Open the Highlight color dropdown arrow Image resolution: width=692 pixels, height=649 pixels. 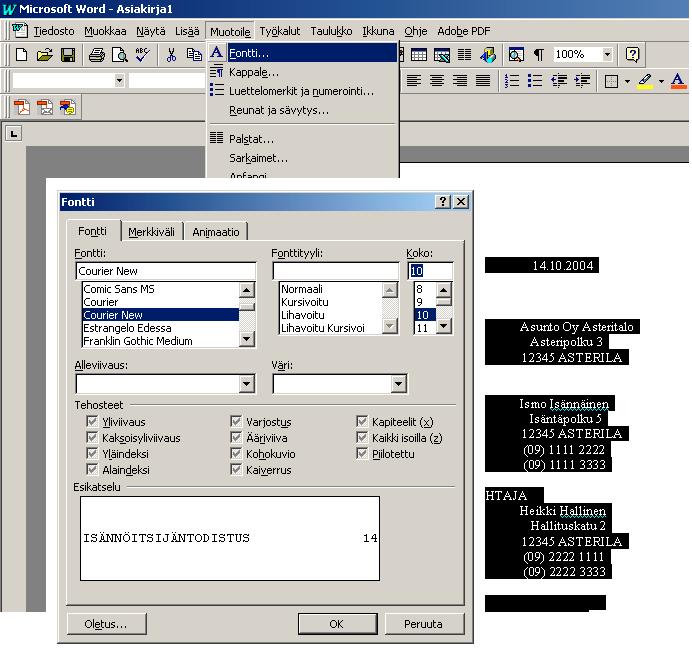[661, 81]
